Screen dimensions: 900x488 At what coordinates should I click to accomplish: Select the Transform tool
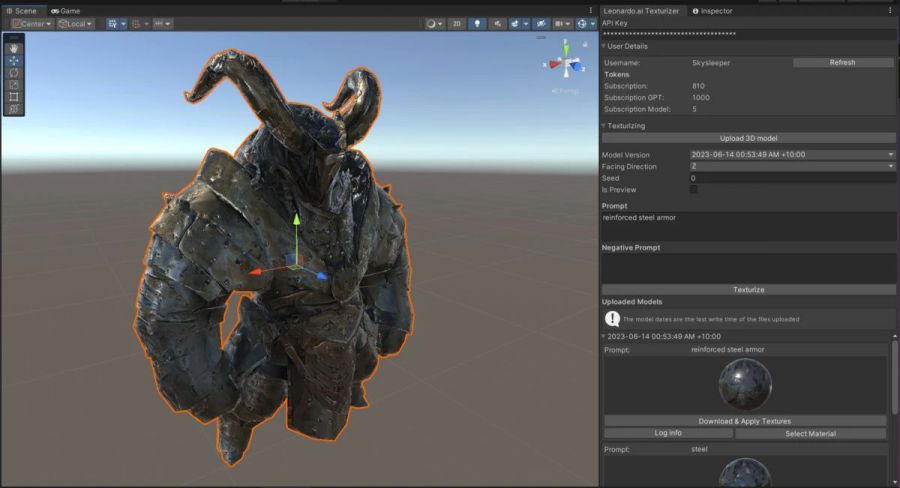tap(14, 109)
